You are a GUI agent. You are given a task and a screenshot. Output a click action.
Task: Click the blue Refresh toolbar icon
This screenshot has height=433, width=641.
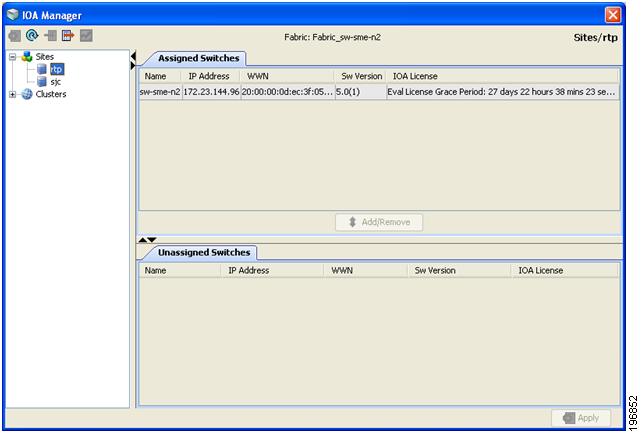(x=32, y=36)
